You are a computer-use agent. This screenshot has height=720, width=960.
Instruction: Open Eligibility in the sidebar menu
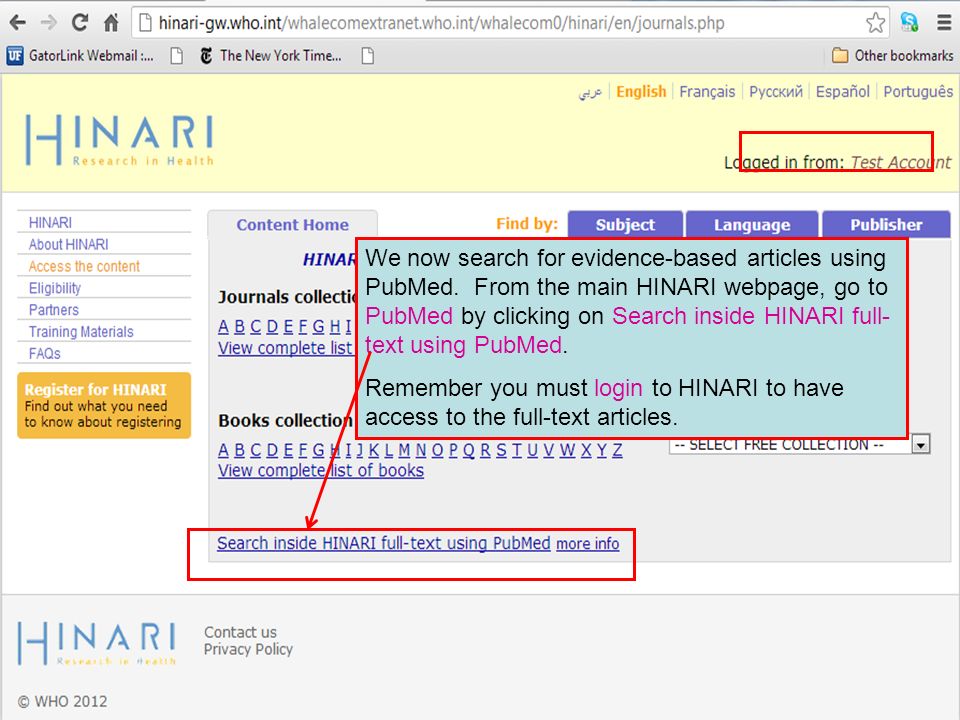[54, 288]
